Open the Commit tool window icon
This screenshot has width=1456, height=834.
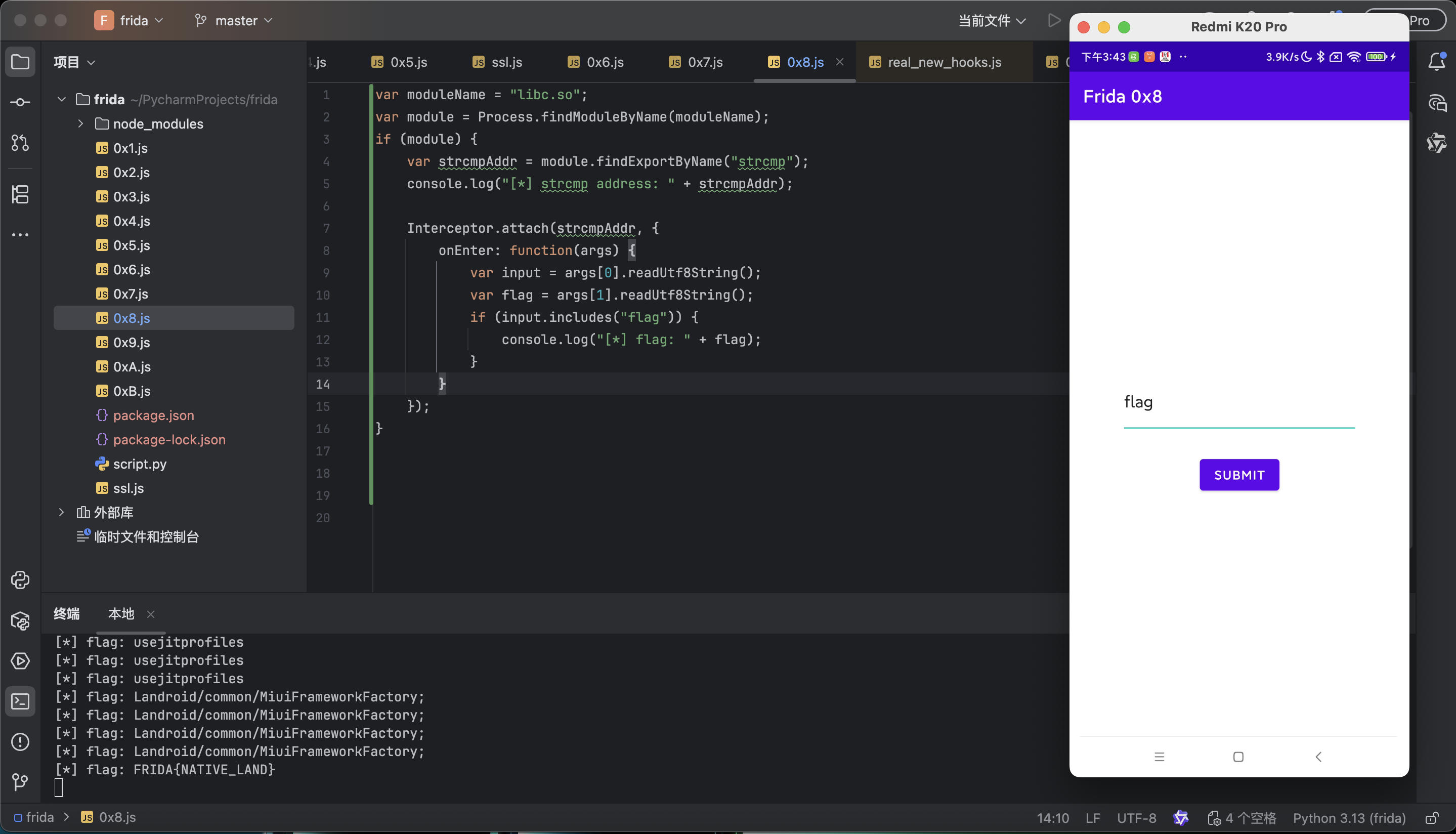pos(20,103)
